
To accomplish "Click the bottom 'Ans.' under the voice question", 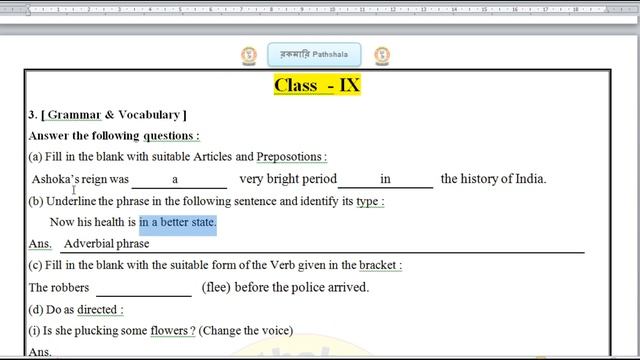I will click(40, 351).
